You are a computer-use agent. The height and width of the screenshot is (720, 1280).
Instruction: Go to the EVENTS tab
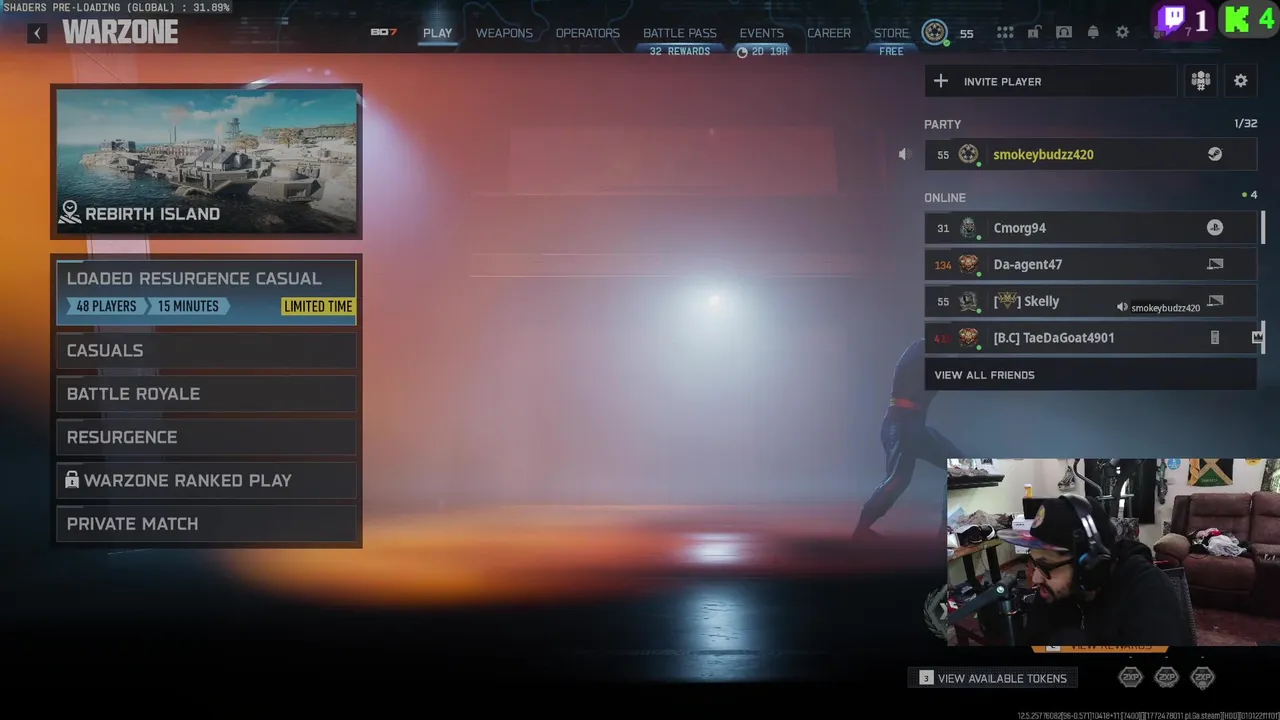(762, 33)
